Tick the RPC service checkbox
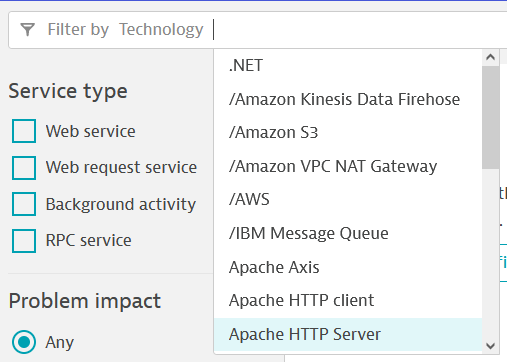507x362 pixels. point(24,240)
